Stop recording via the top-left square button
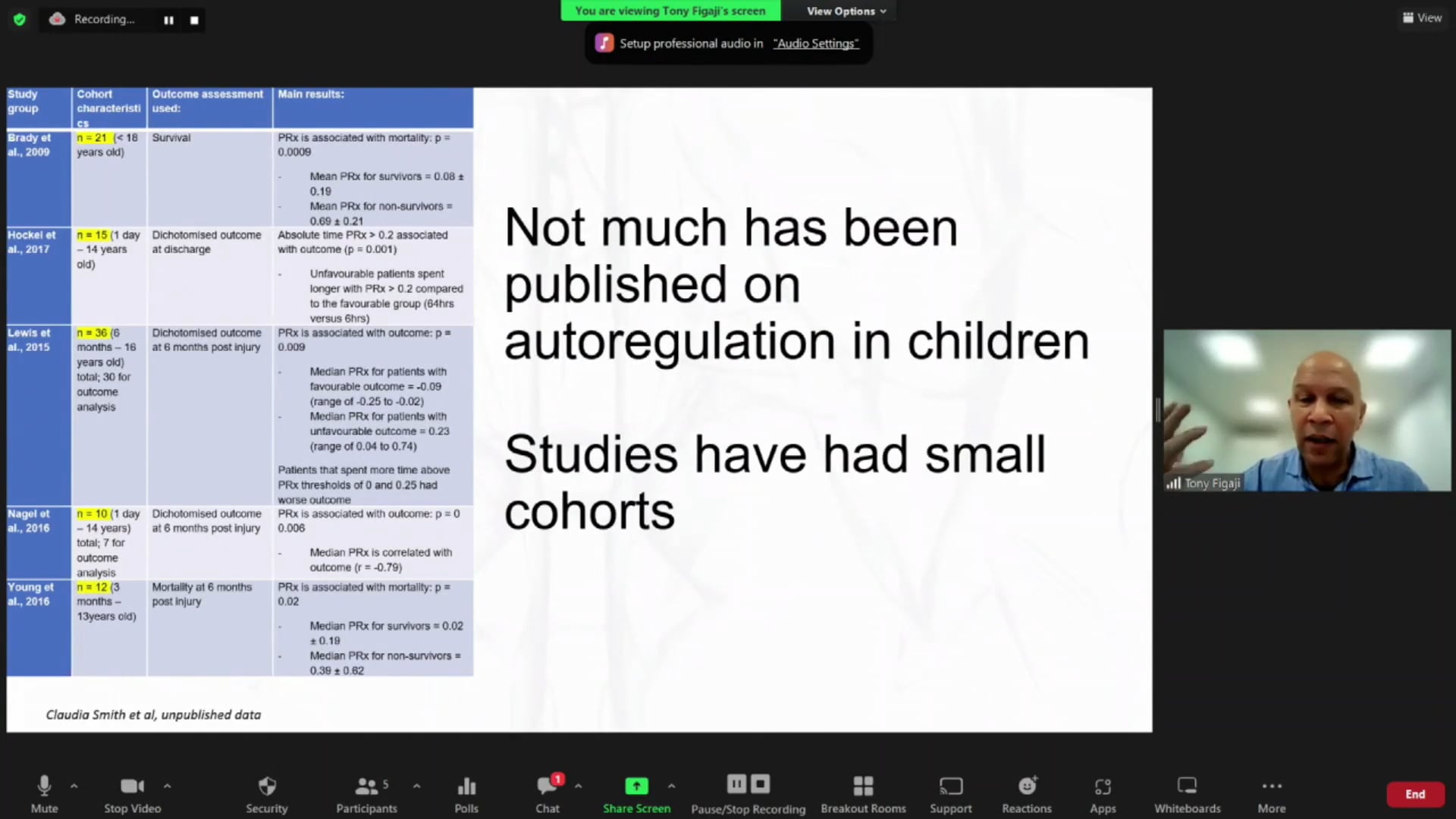1456x819 pixels. [x=193, y=20]
